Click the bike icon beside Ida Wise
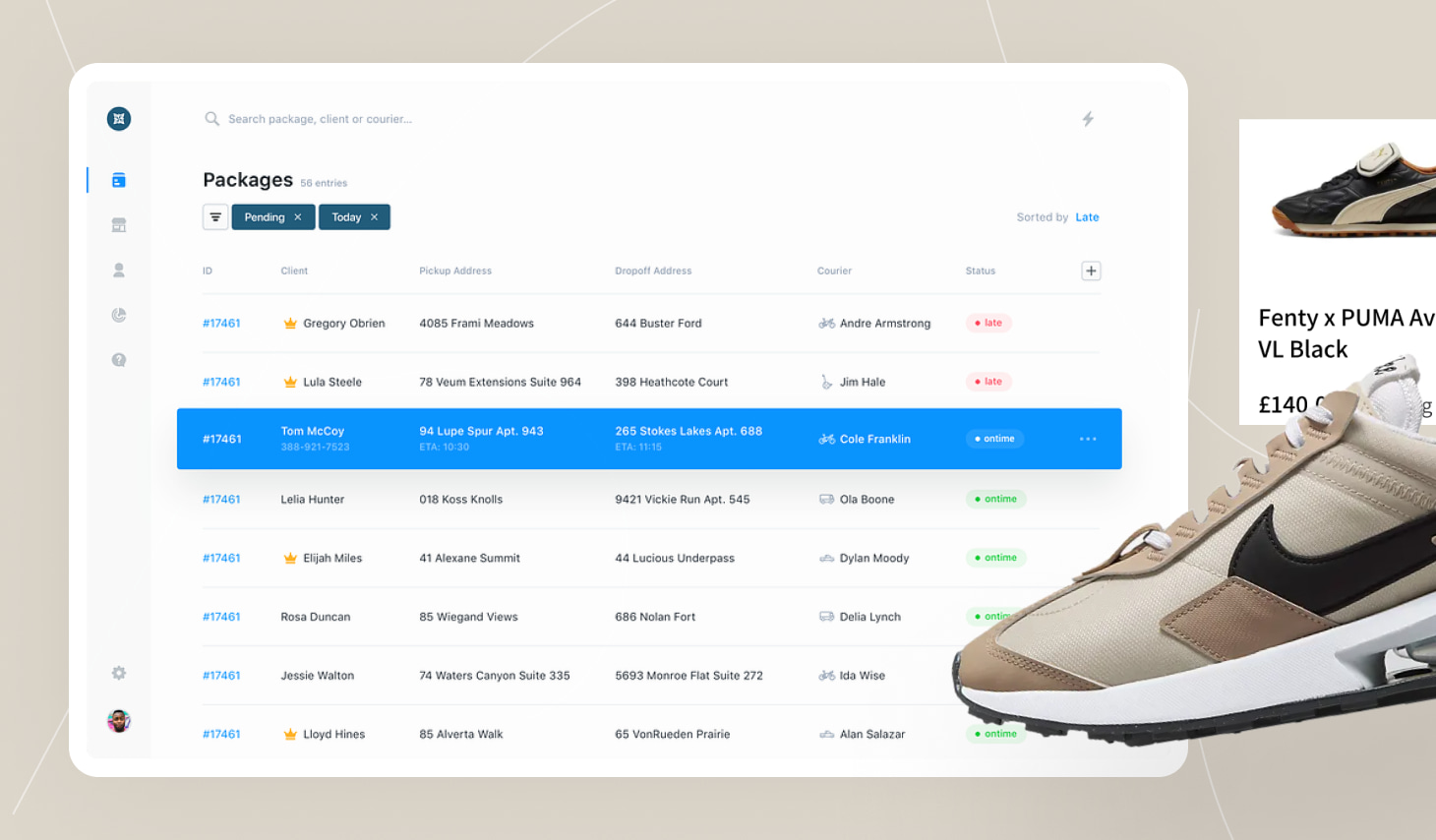The height and width of the screenshot is (840, 1436). 827,676
